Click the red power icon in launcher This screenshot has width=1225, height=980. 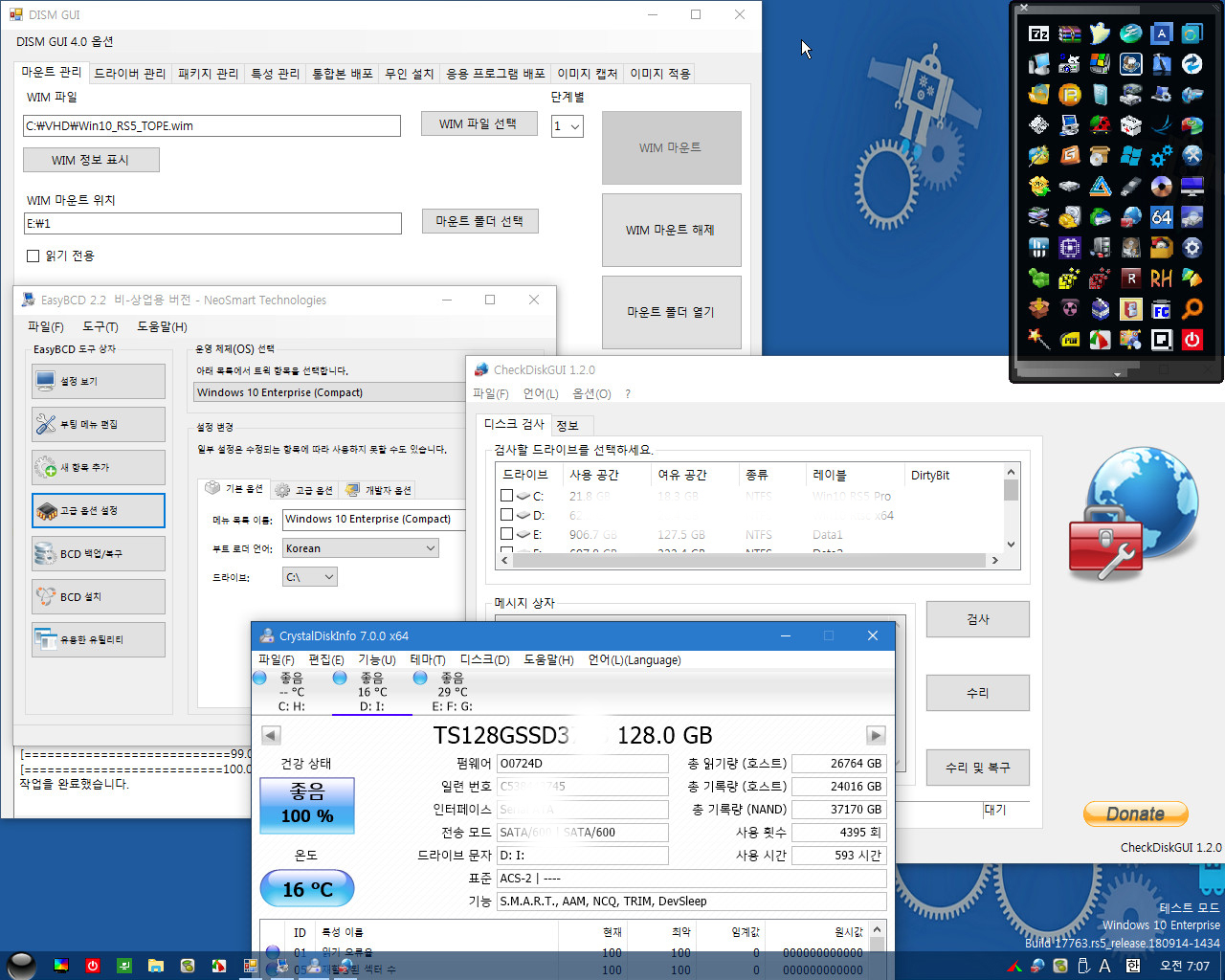pos(1192,339)
